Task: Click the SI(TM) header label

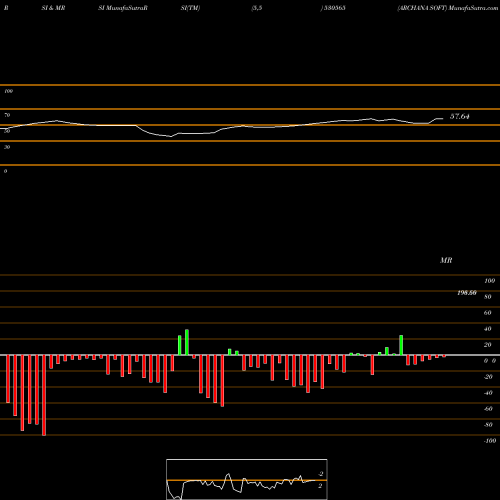Action: coord(190,8)
